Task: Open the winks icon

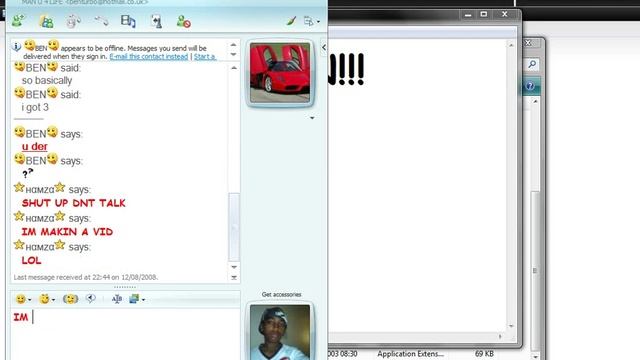Action: pos(44,299)
